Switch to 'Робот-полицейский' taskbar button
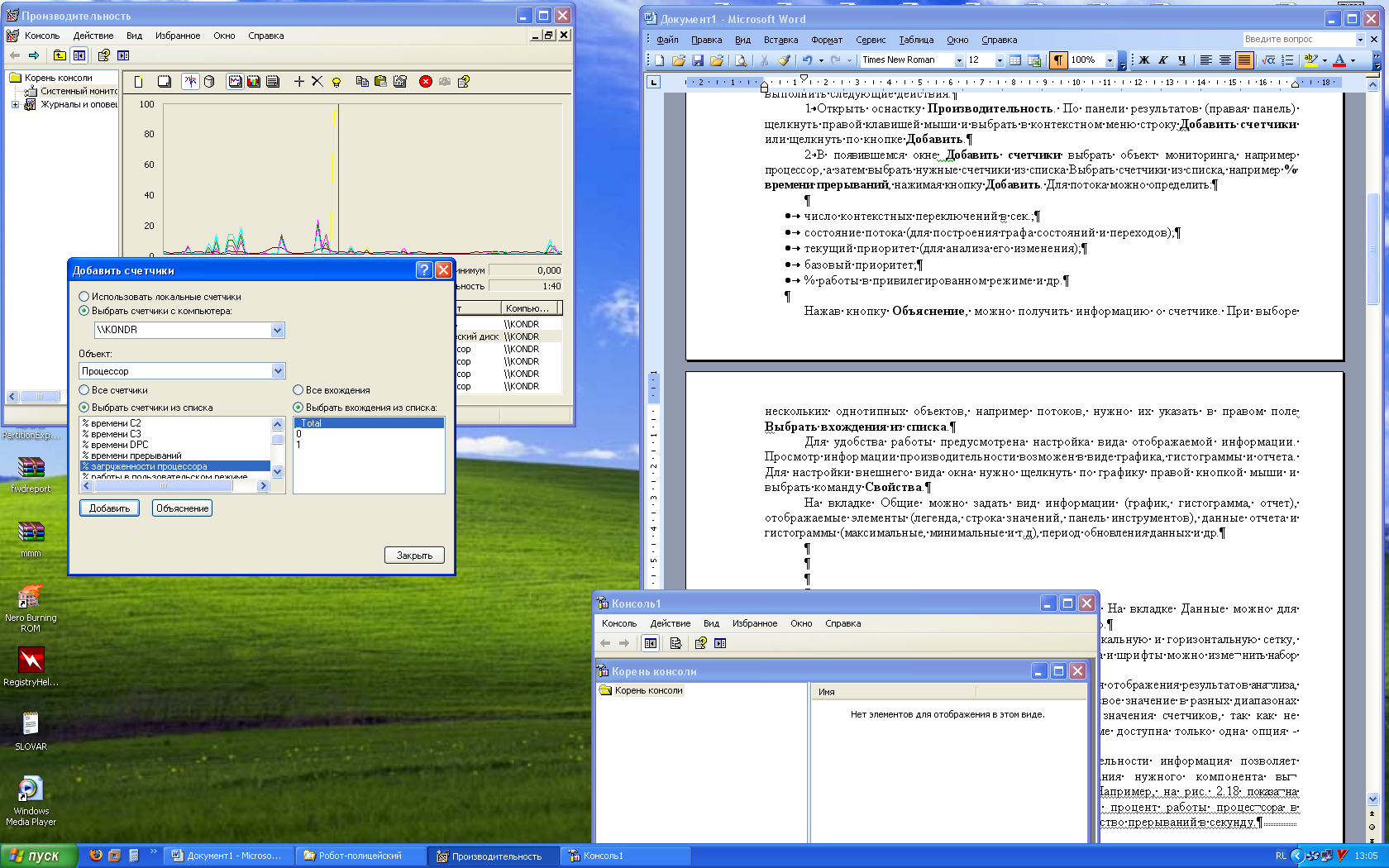The image size is (1389, 868). [x=361, y=856]
